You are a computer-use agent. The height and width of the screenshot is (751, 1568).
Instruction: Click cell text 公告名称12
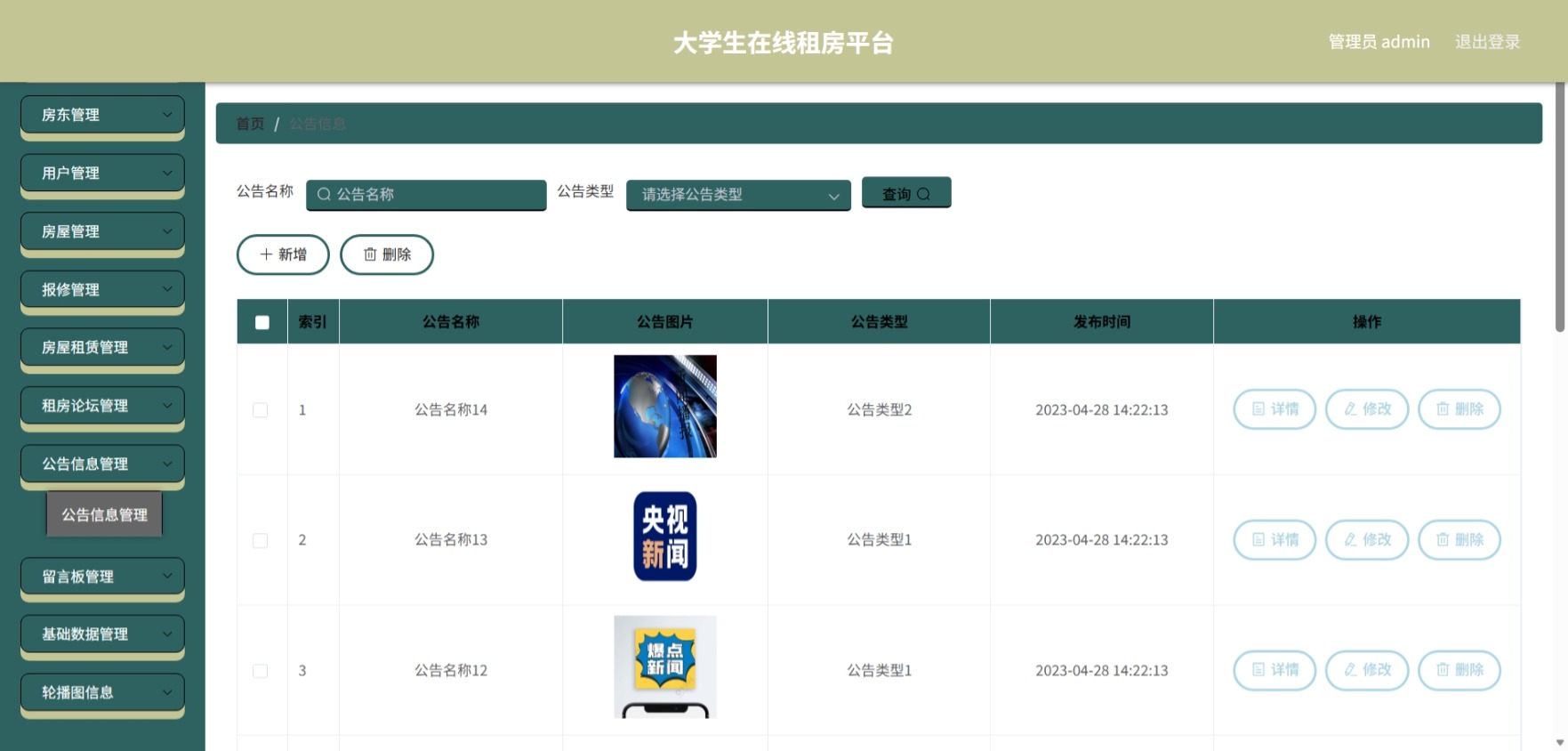451,671
